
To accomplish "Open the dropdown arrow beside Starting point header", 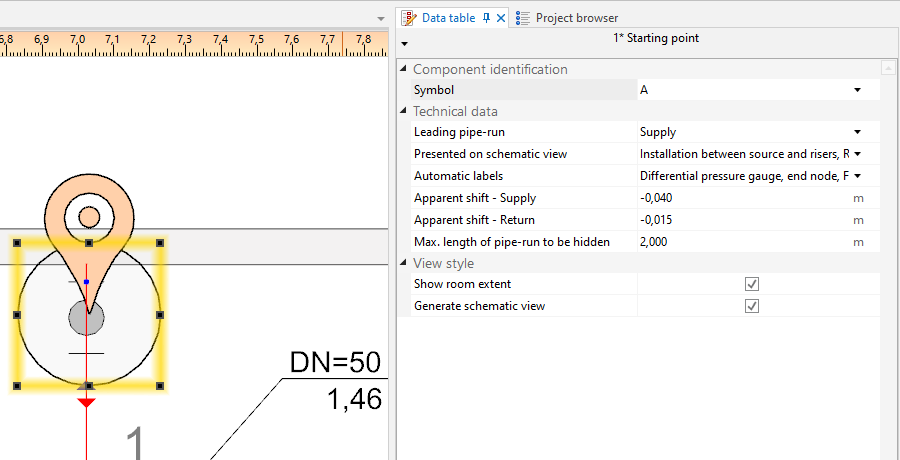I will pos(404,44).
